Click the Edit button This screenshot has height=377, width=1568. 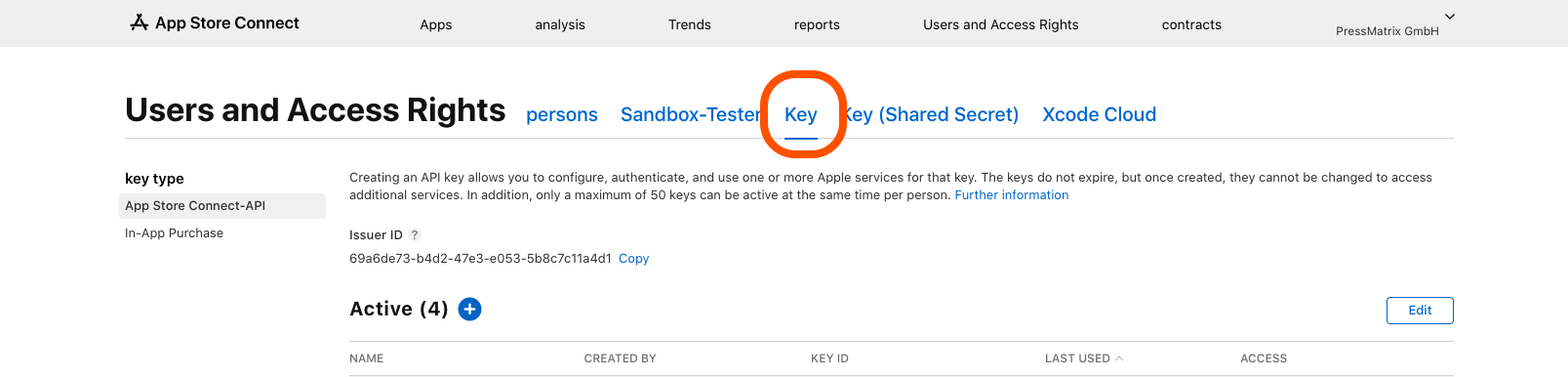pos(1420,311)
